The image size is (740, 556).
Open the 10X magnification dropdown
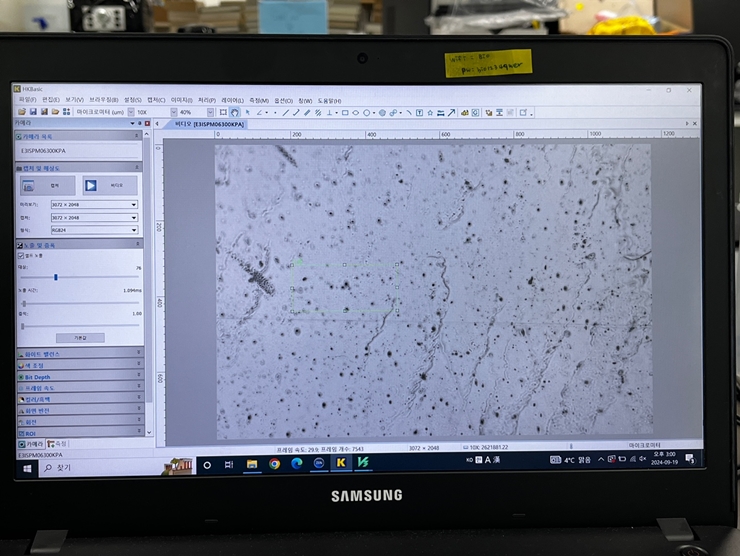coord(151,112)
